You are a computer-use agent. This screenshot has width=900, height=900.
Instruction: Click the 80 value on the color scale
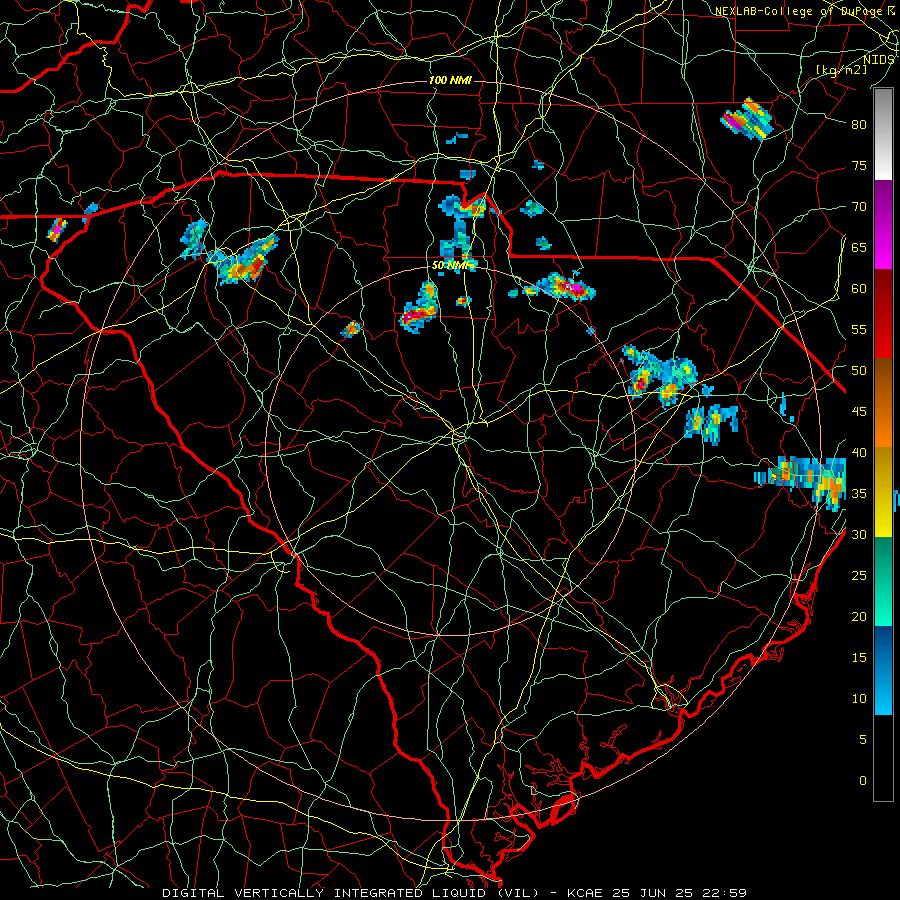point(859,125)
